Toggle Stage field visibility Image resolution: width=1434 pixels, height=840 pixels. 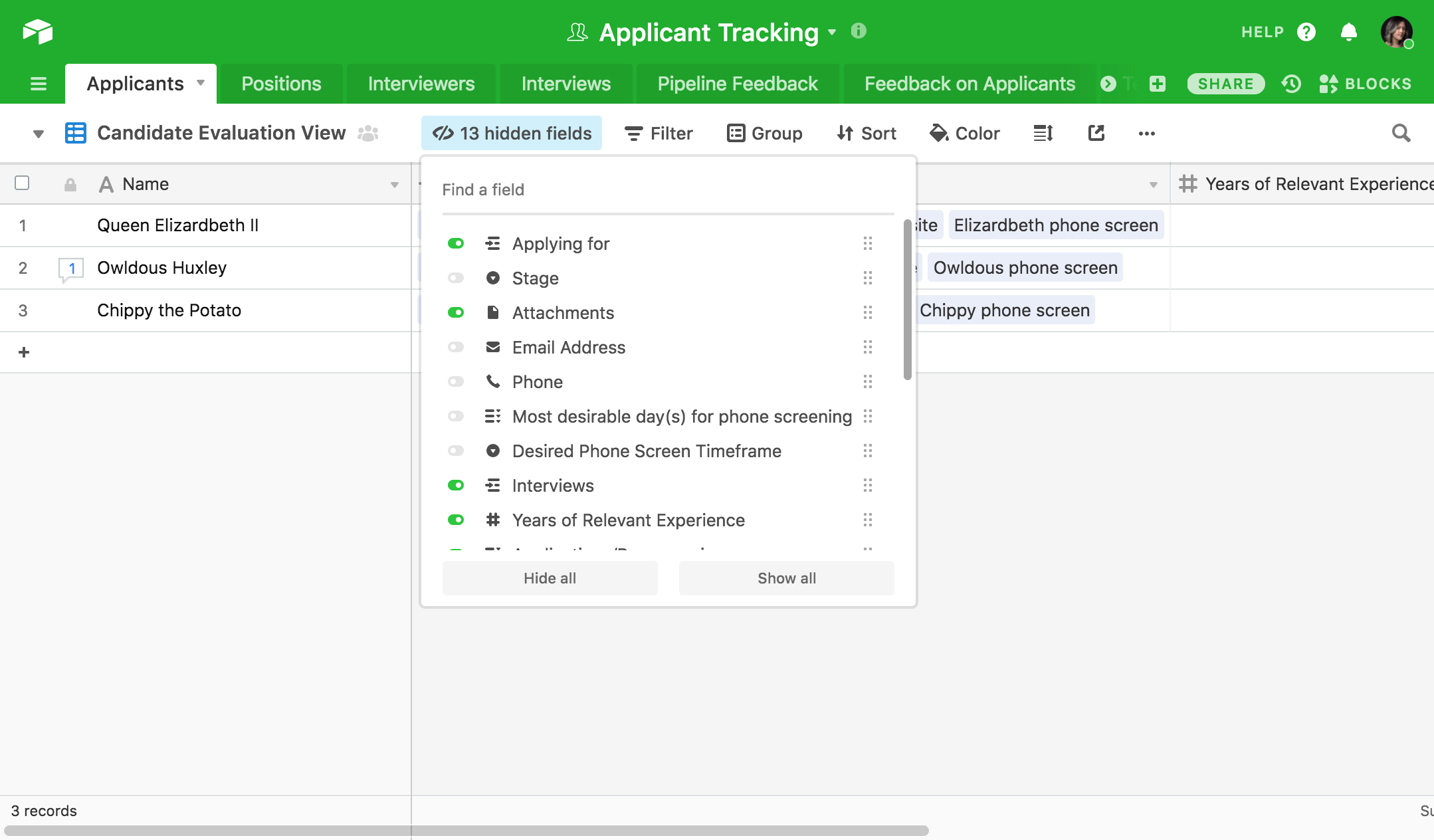click(456, 278)
